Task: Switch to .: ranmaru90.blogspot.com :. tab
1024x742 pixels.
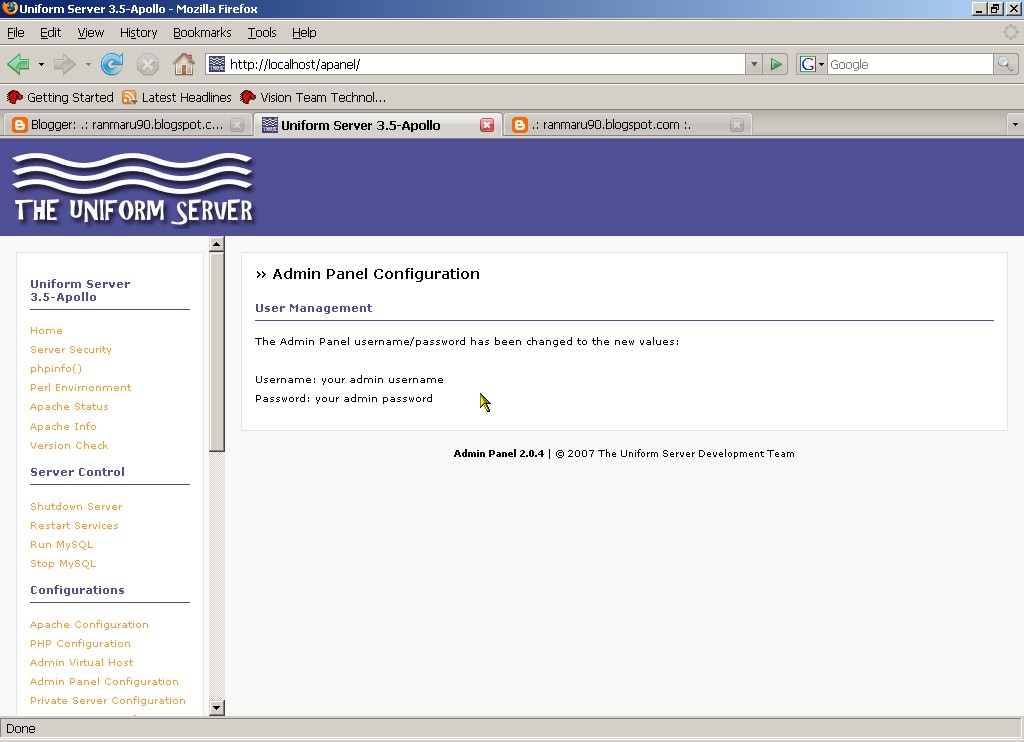Action: (x=627, y=125)
